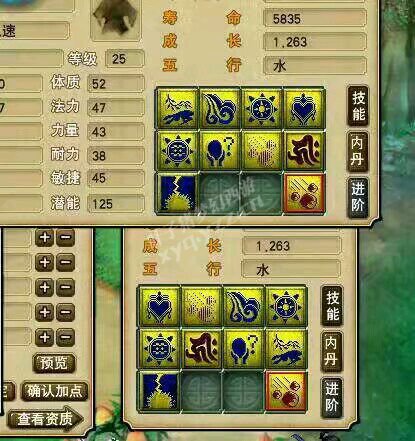
Task: Switch to 内丹 tab in lower panel
Action: (x=331, y=351)
